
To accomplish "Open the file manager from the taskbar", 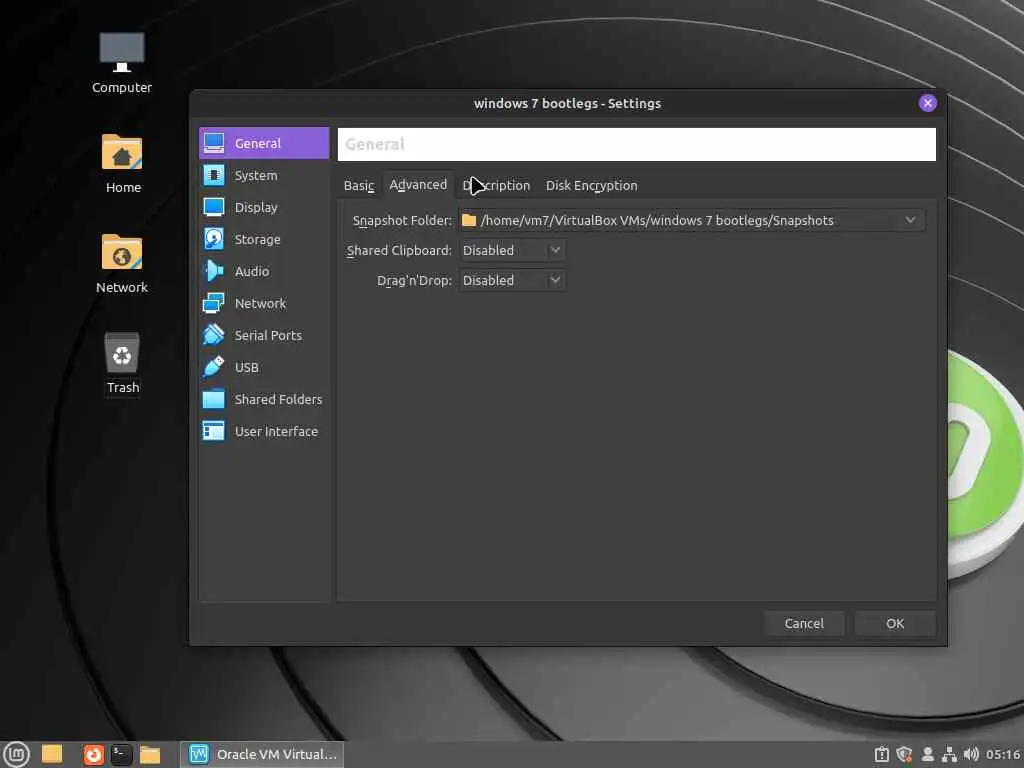I will pyautogui.click(x=150, y=754).
